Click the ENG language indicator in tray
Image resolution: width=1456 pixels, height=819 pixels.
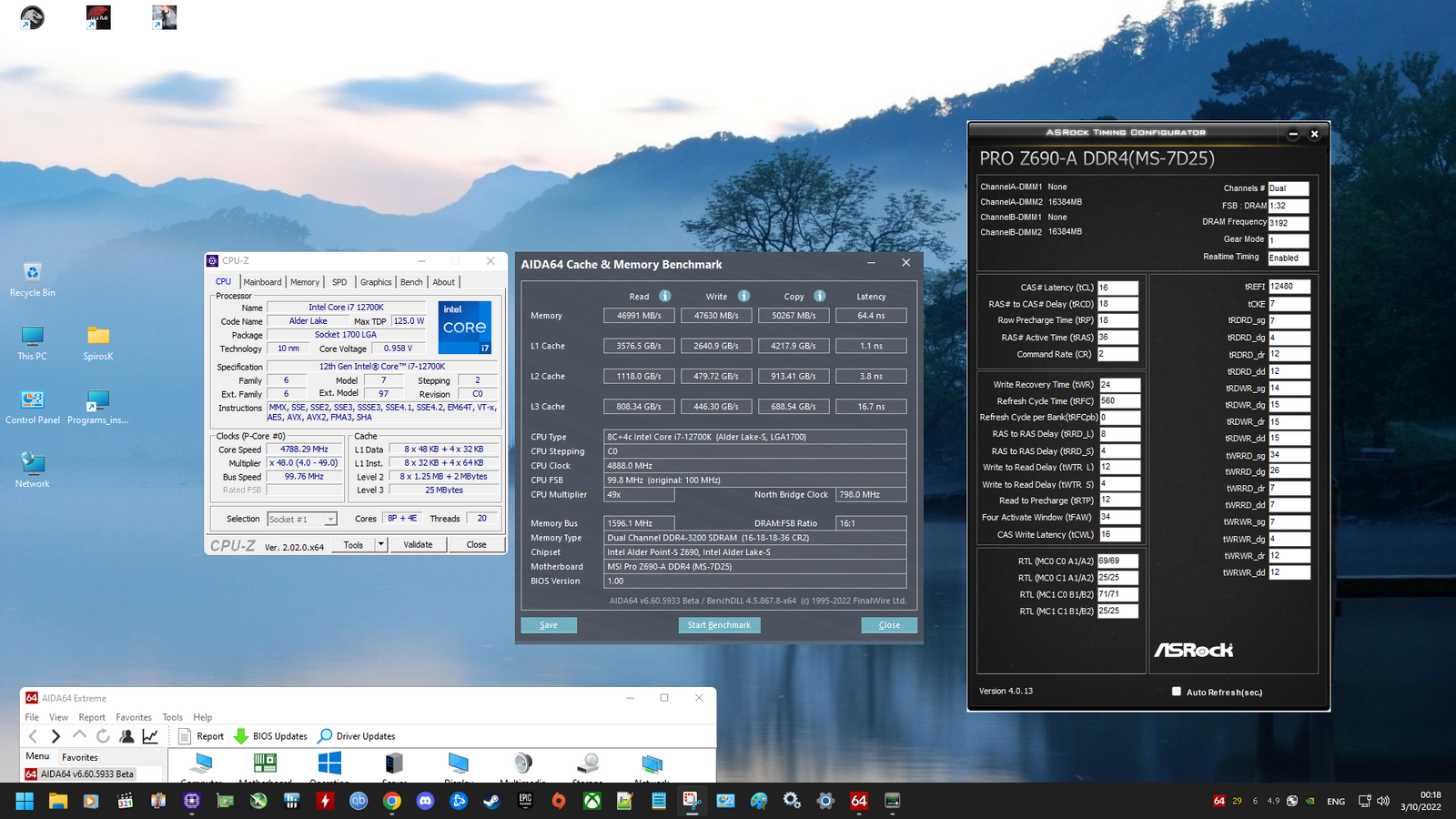[1336, 801]
